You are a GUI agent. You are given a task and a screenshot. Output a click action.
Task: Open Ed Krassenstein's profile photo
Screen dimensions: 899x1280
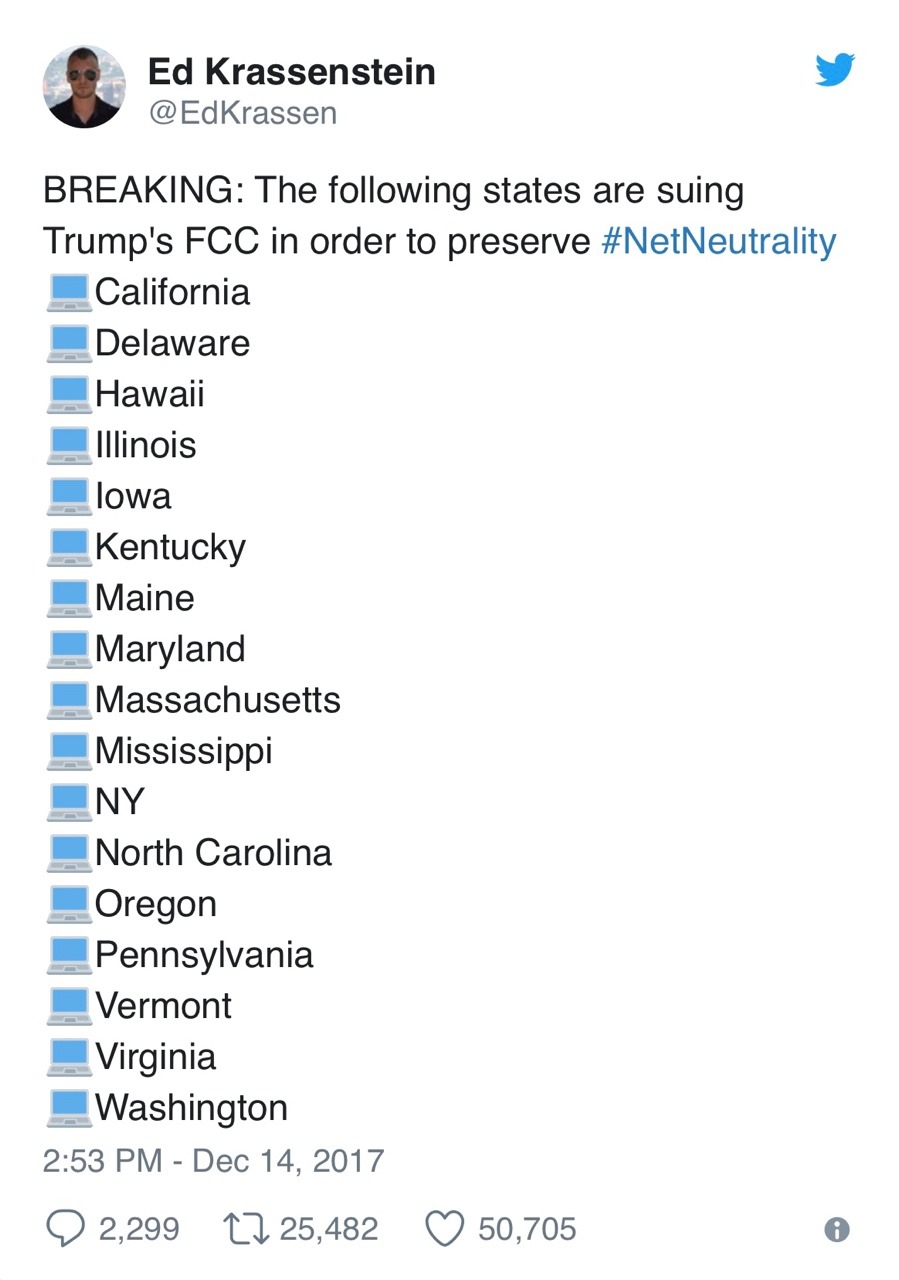pos(84,86)
